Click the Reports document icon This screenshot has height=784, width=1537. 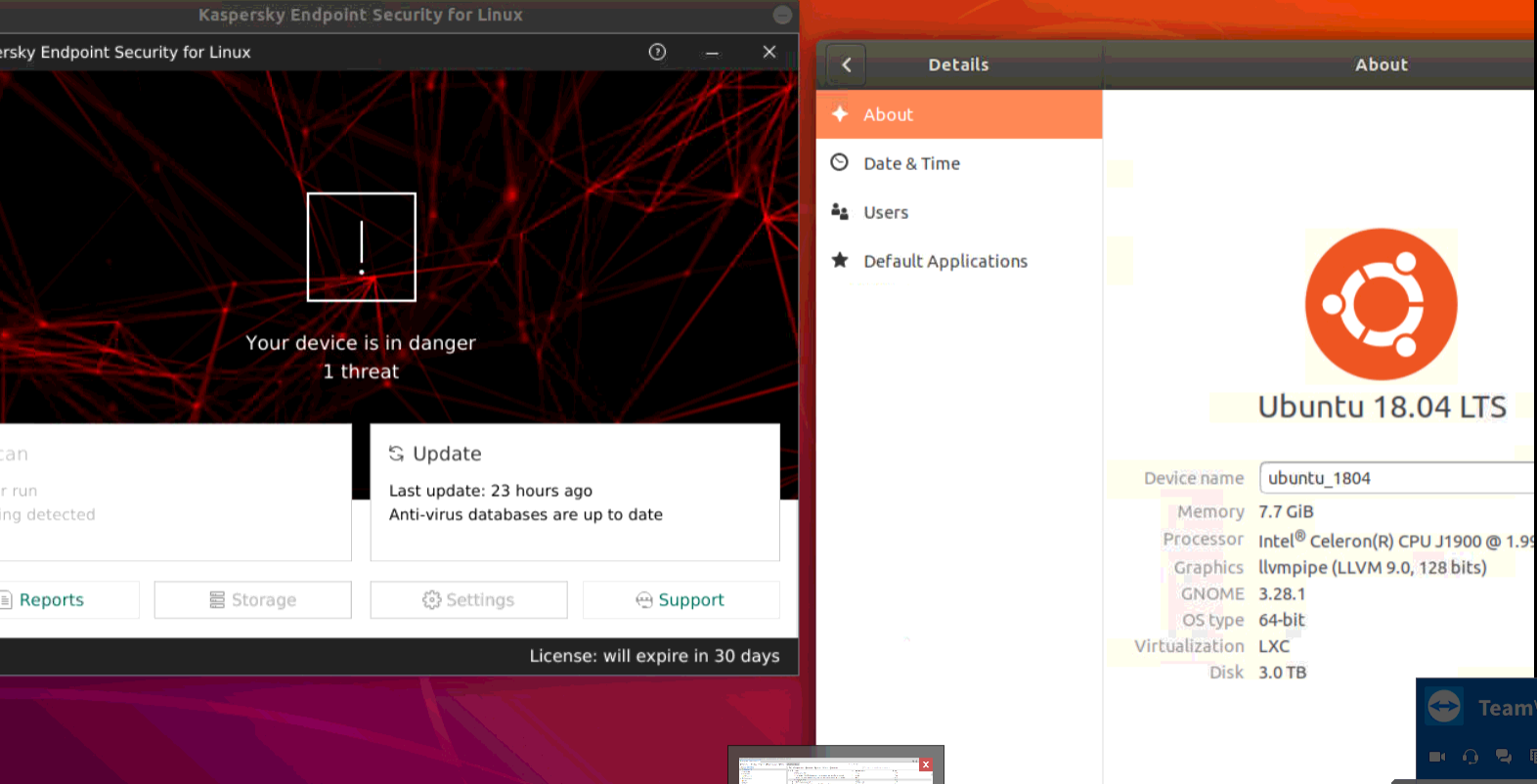tap(6, 600)
